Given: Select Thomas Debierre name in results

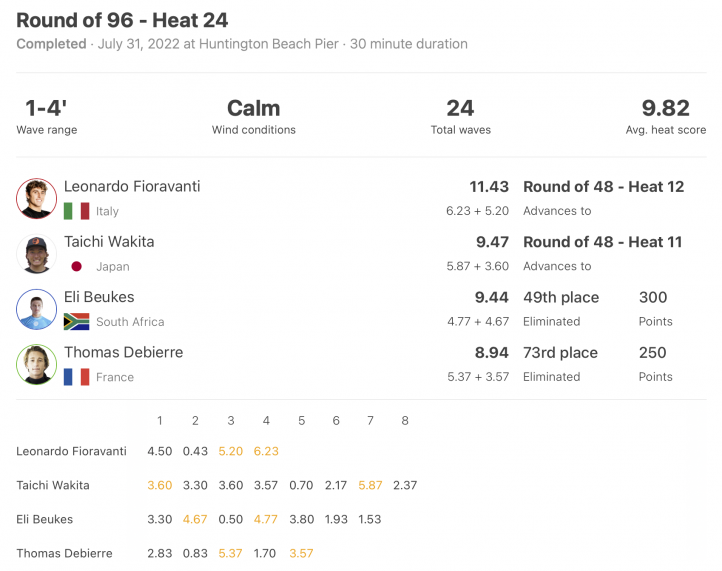Looking at the screenshot, I should pos(123,352).
